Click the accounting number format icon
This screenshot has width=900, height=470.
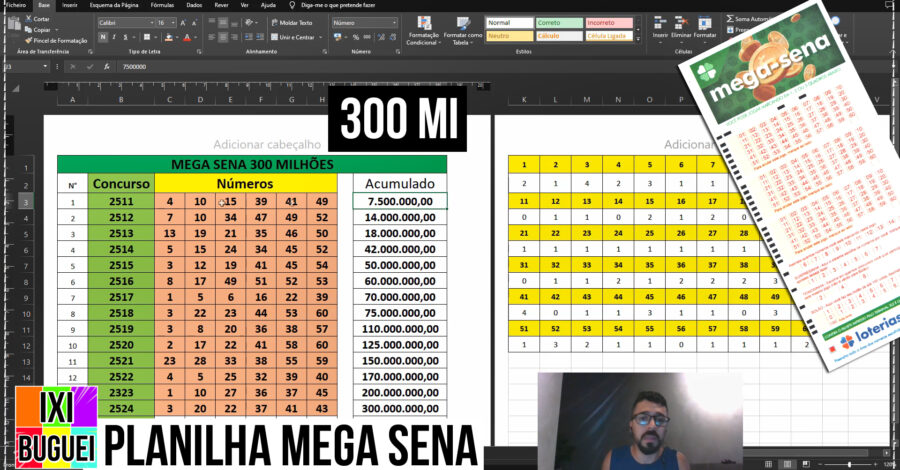(338, 37)
